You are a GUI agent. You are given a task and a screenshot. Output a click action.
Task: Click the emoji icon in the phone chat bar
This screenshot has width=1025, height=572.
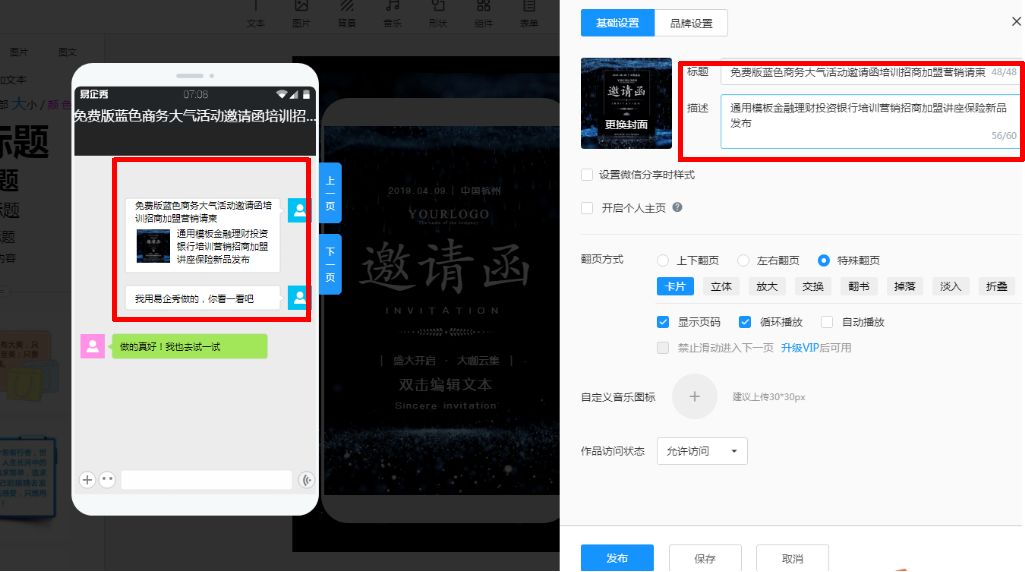[x=107, y=480]
